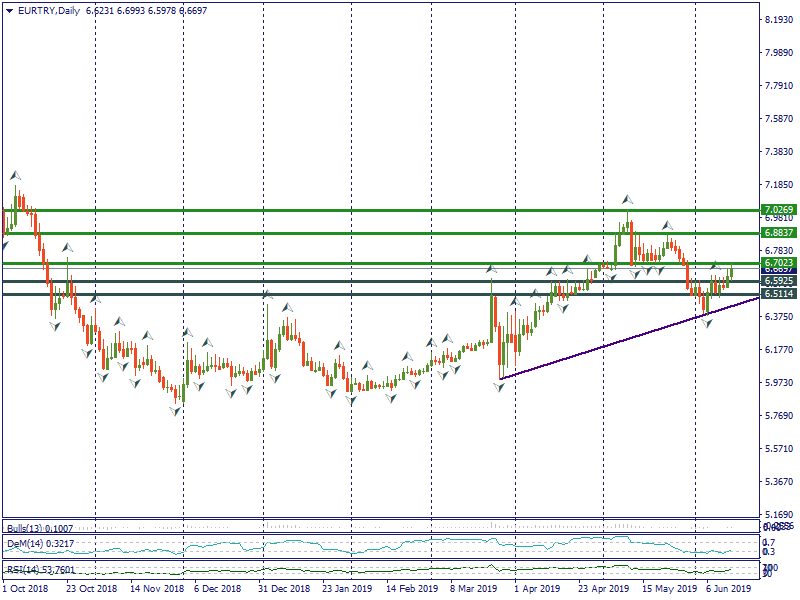Click the 23 Oct 2018 date label
The image size is (800, 600).
(91, 590)
